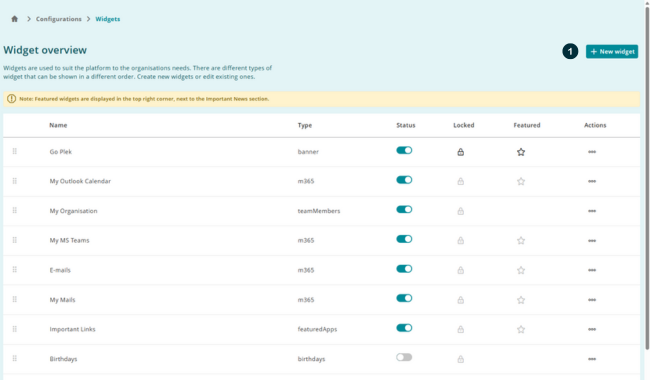Image resolution: width=650 pixels, height=380 pixels.
Task: Star the Important Links widget
Action: [x=521, y=329]
